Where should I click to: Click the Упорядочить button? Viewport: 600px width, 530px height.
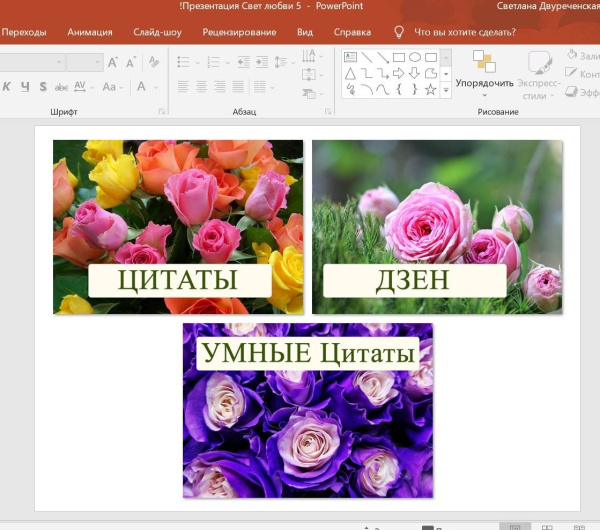coord(484,73)
